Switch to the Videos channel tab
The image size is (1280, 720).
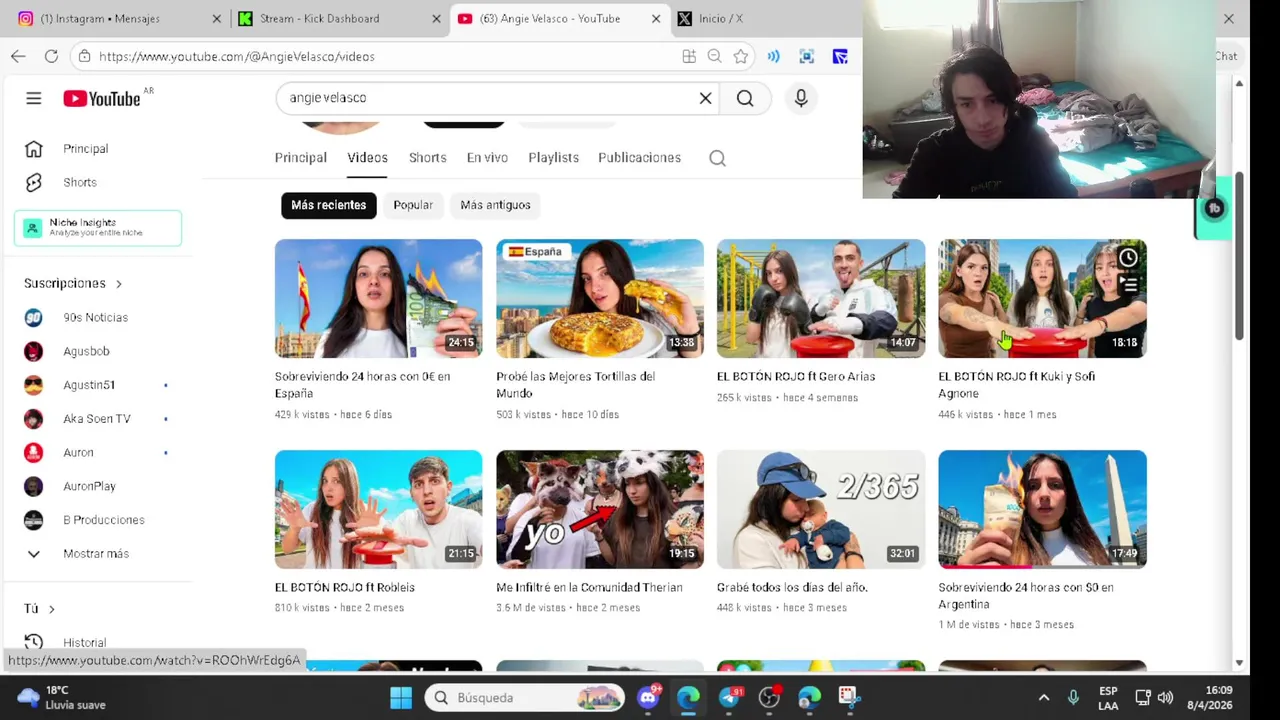point(367,158)
